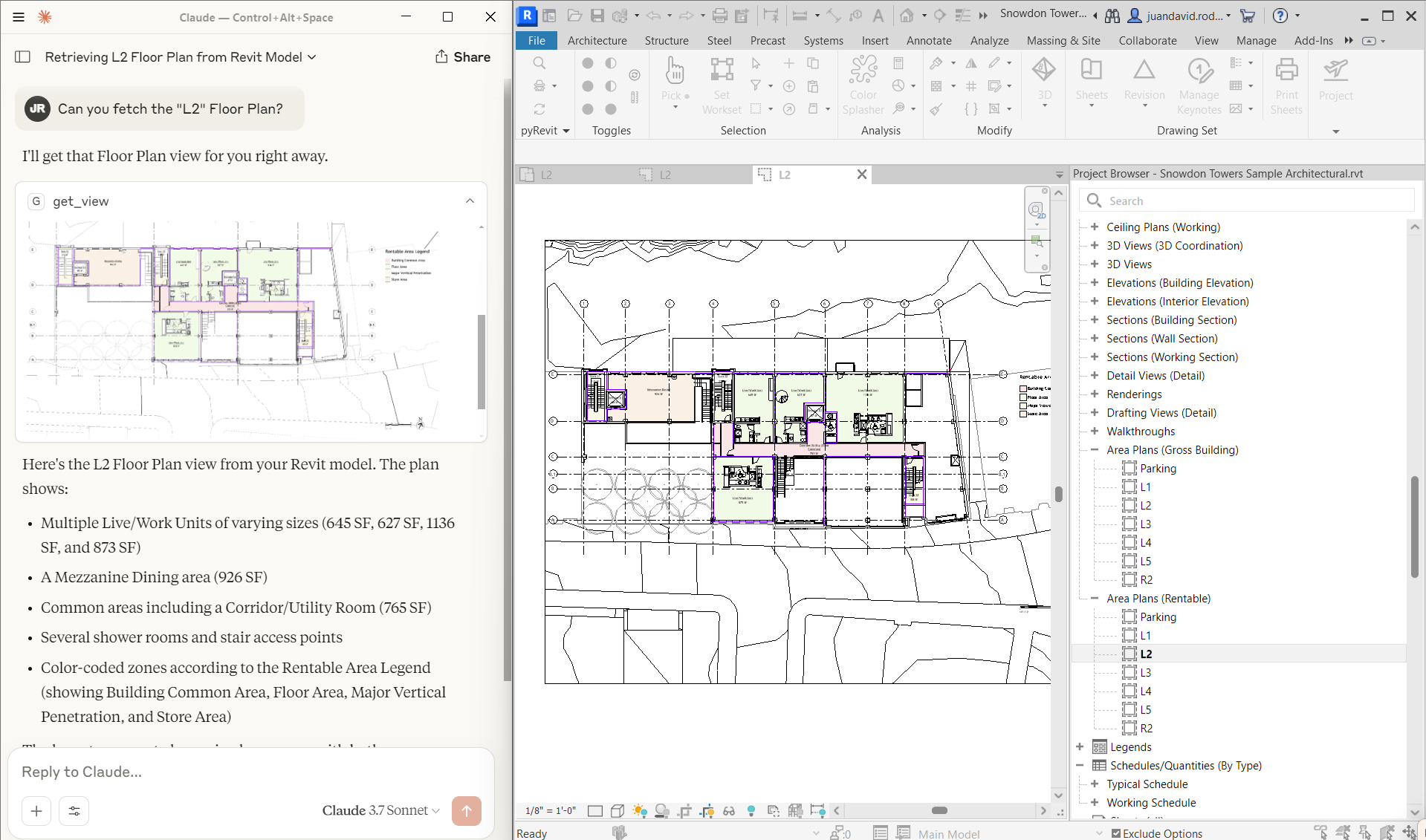Screen dimensions: 1426x840
Task: Collapse Area Plans (Gross Building)
Action: click(1095, 449)
